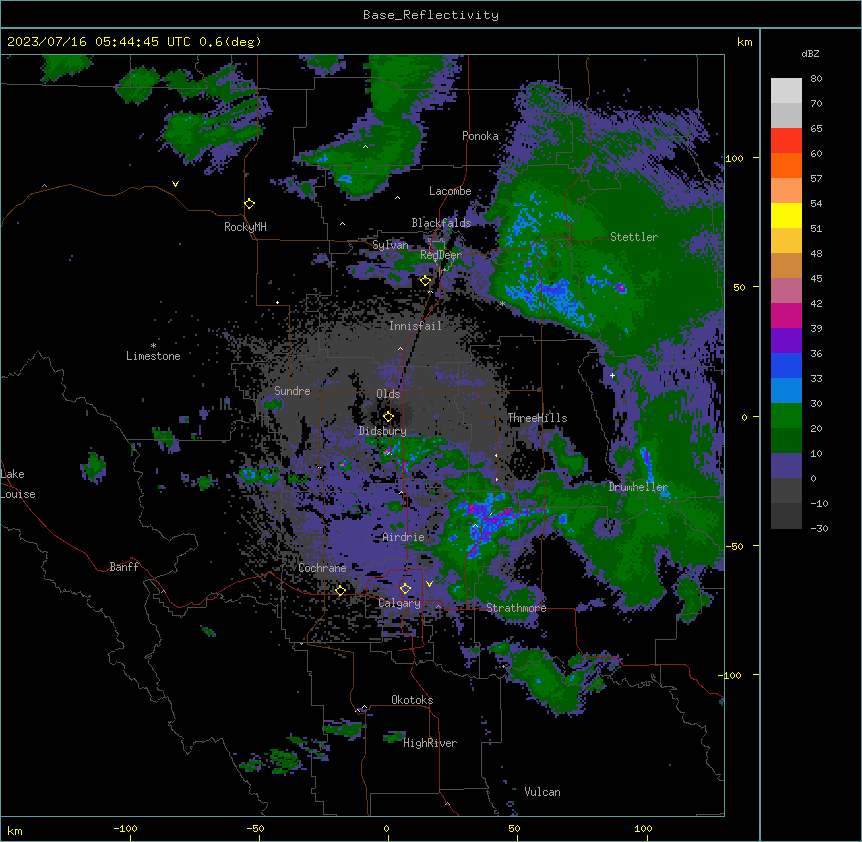Click the Cochrane town label
The height and width of the screenshot is (842, 862).
(322, 568)
